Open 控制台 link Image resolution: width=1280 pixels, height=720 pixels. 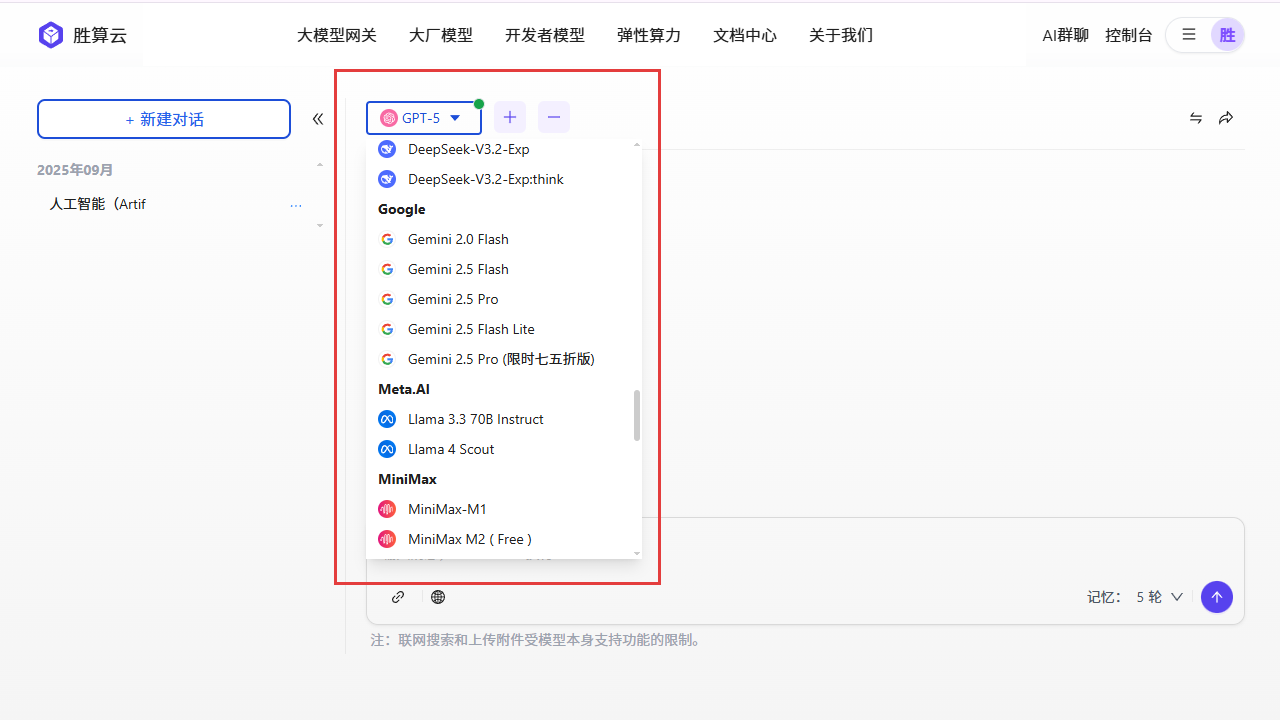point(1129,35)
